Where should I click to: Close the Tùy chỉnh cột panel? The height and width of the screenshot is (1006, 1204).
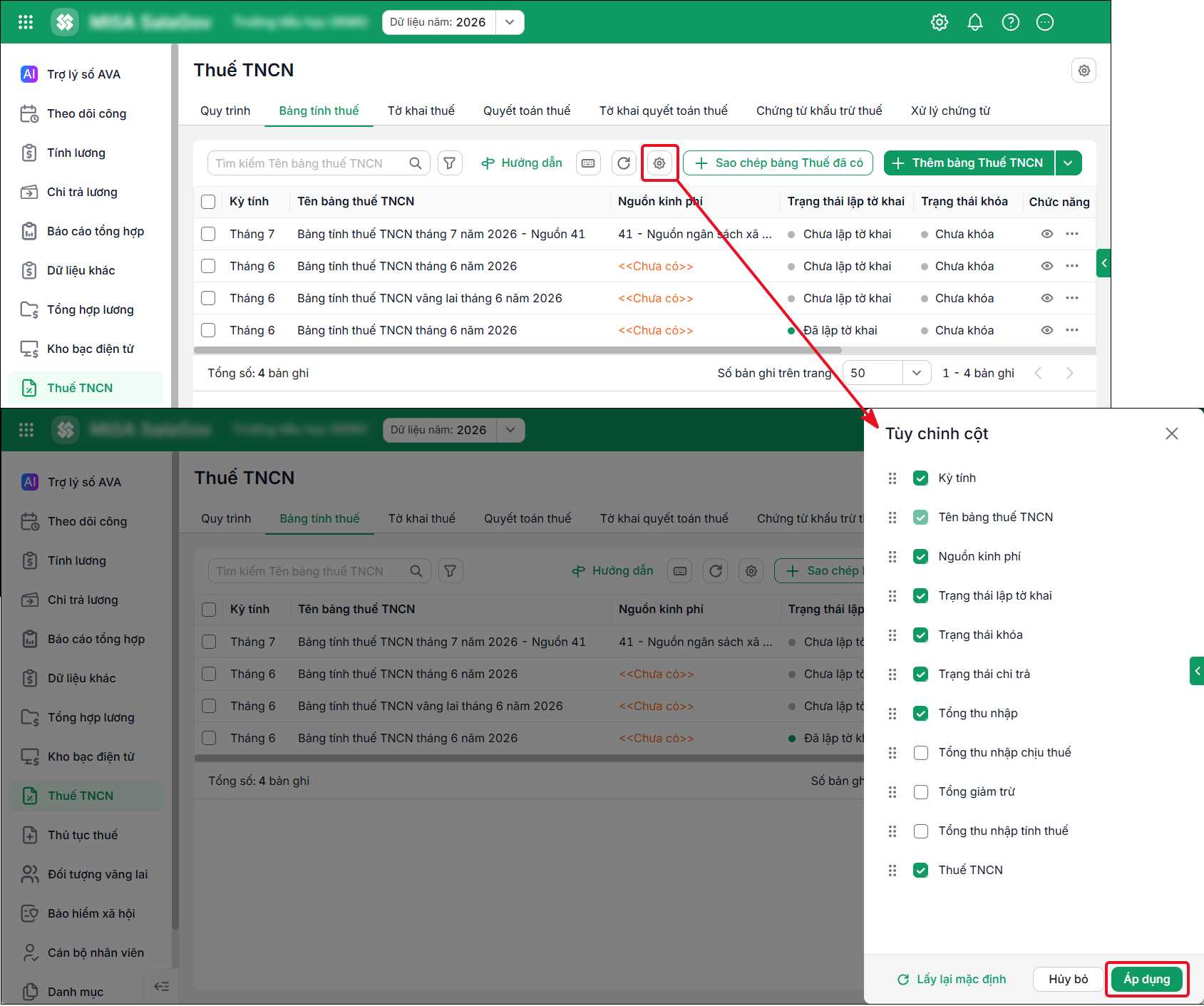point(1172,433)
